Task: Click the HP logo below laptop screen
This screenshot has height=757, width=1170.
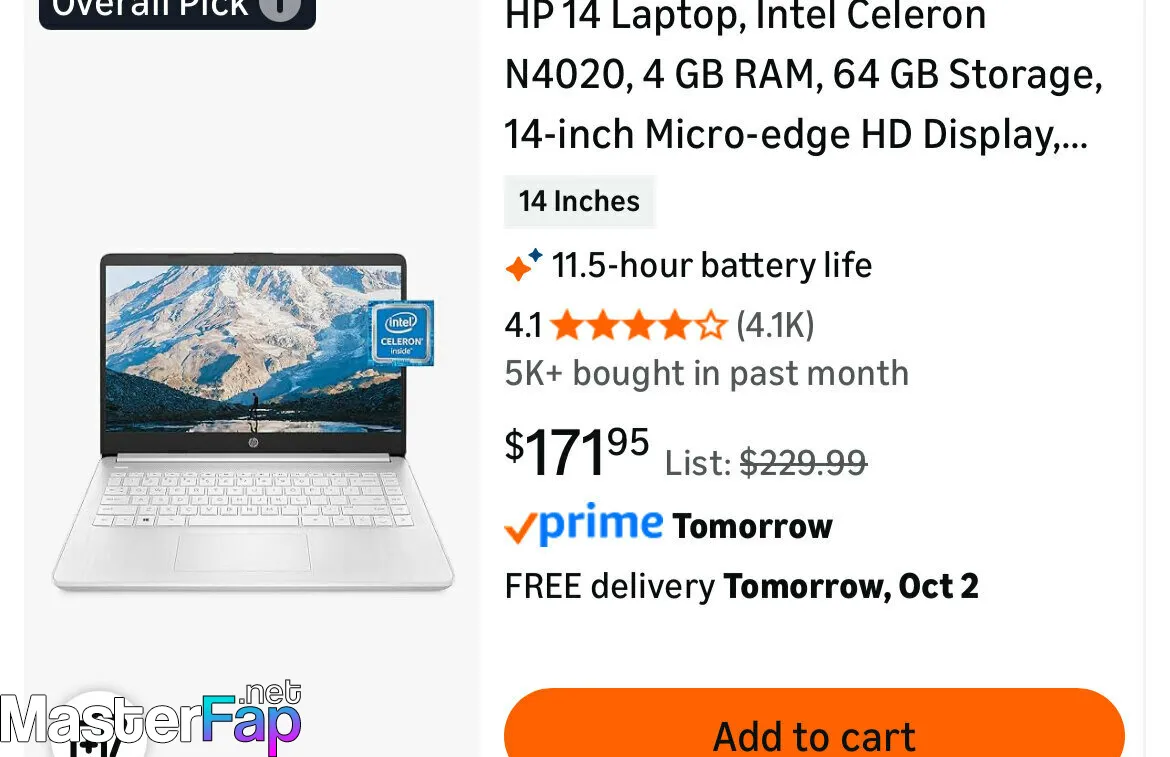Action: pyautogui.click(x=253, y=441)
